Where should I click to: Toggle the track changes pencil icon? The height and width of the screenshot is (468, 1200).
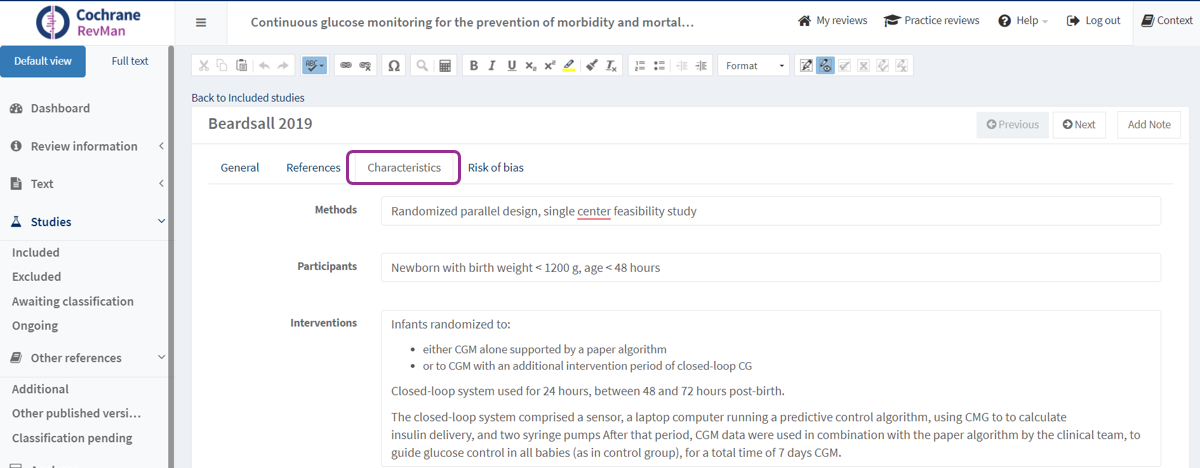(x=806, y=66)
